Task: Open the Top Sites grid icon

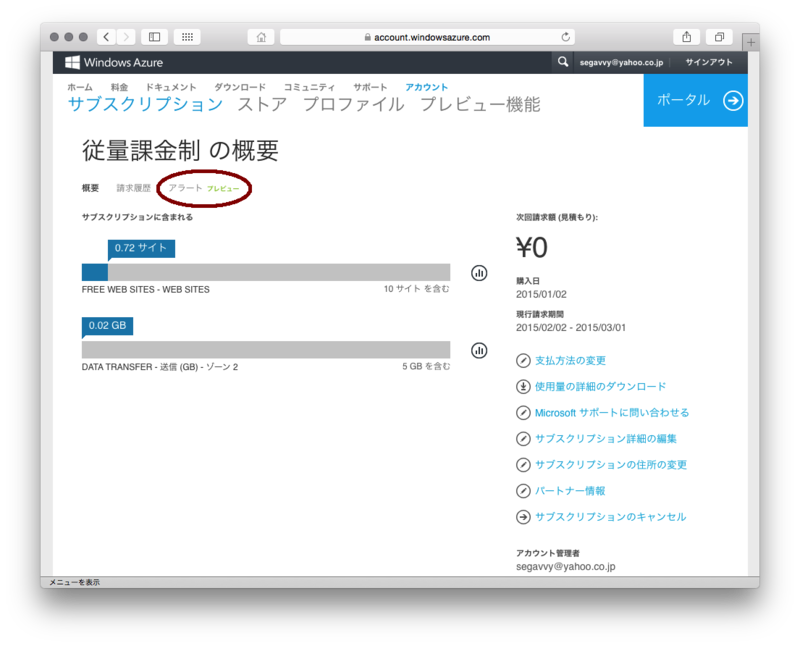Action: point(187,37)
